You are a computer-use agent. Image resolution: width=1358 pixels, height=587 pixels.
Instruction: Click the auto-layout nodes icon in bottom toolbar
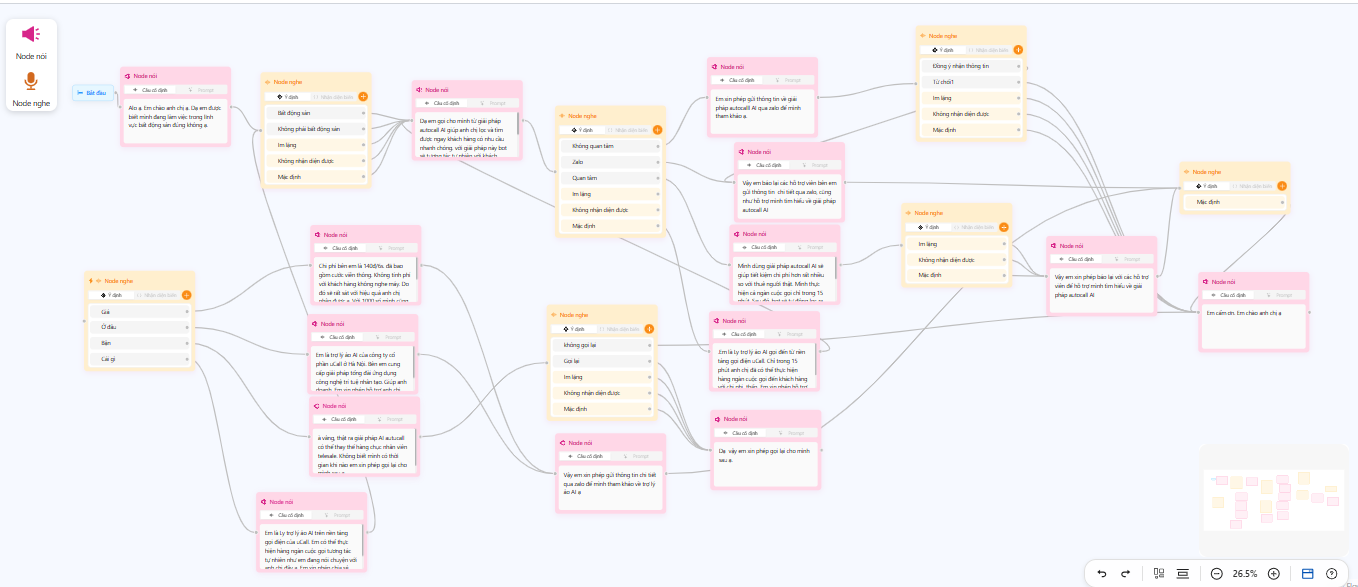pyautogui.click(x=1159, y=573)
